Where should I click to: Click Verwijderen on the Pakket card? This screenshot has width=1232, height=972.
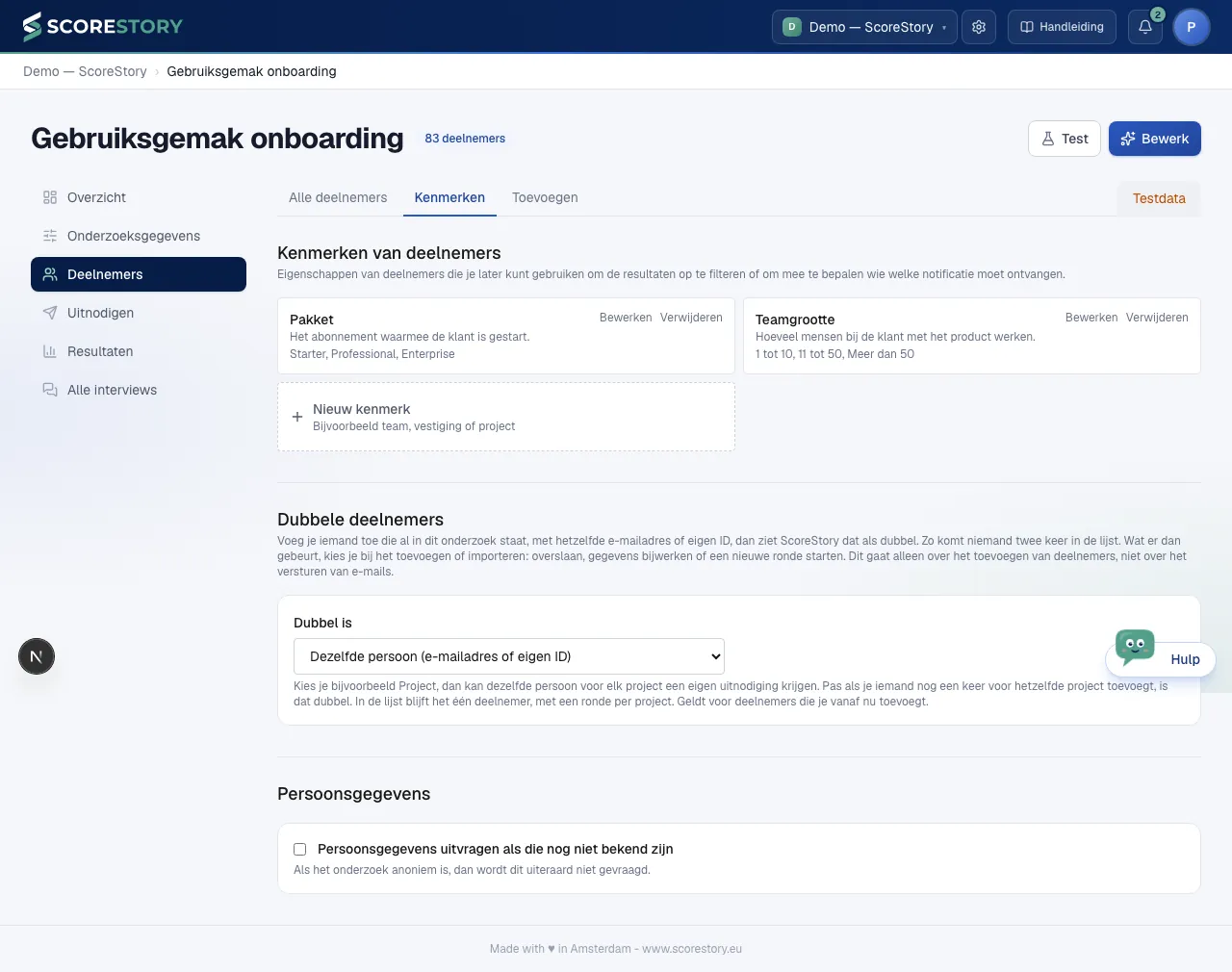(x=691, y=318)
